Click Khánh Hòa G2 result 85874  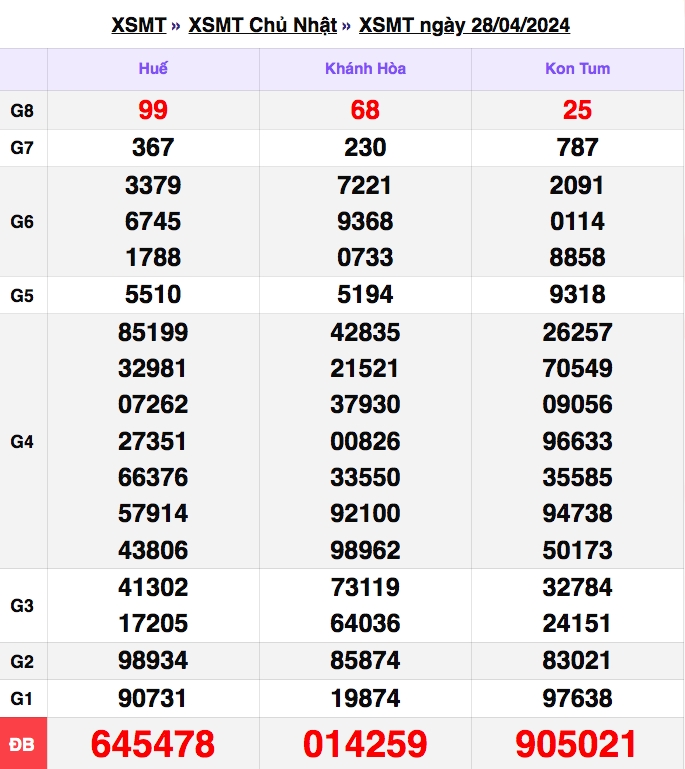pyautogui.click(x=365, y=661)
